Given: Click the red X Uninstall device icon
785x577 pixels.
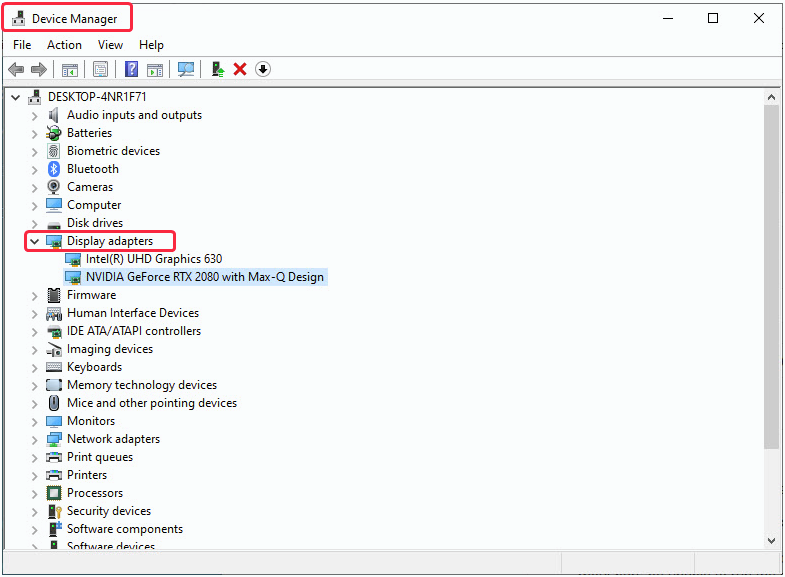Looking at the screenshot, I should tap(240, 69).
